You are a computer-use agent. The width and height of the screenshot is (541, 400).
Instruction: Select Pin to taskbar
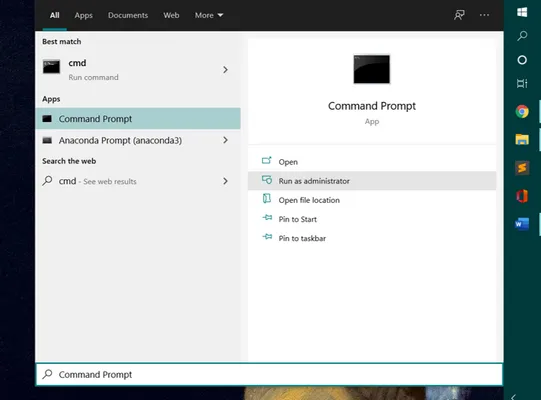(x=372, y=238)
